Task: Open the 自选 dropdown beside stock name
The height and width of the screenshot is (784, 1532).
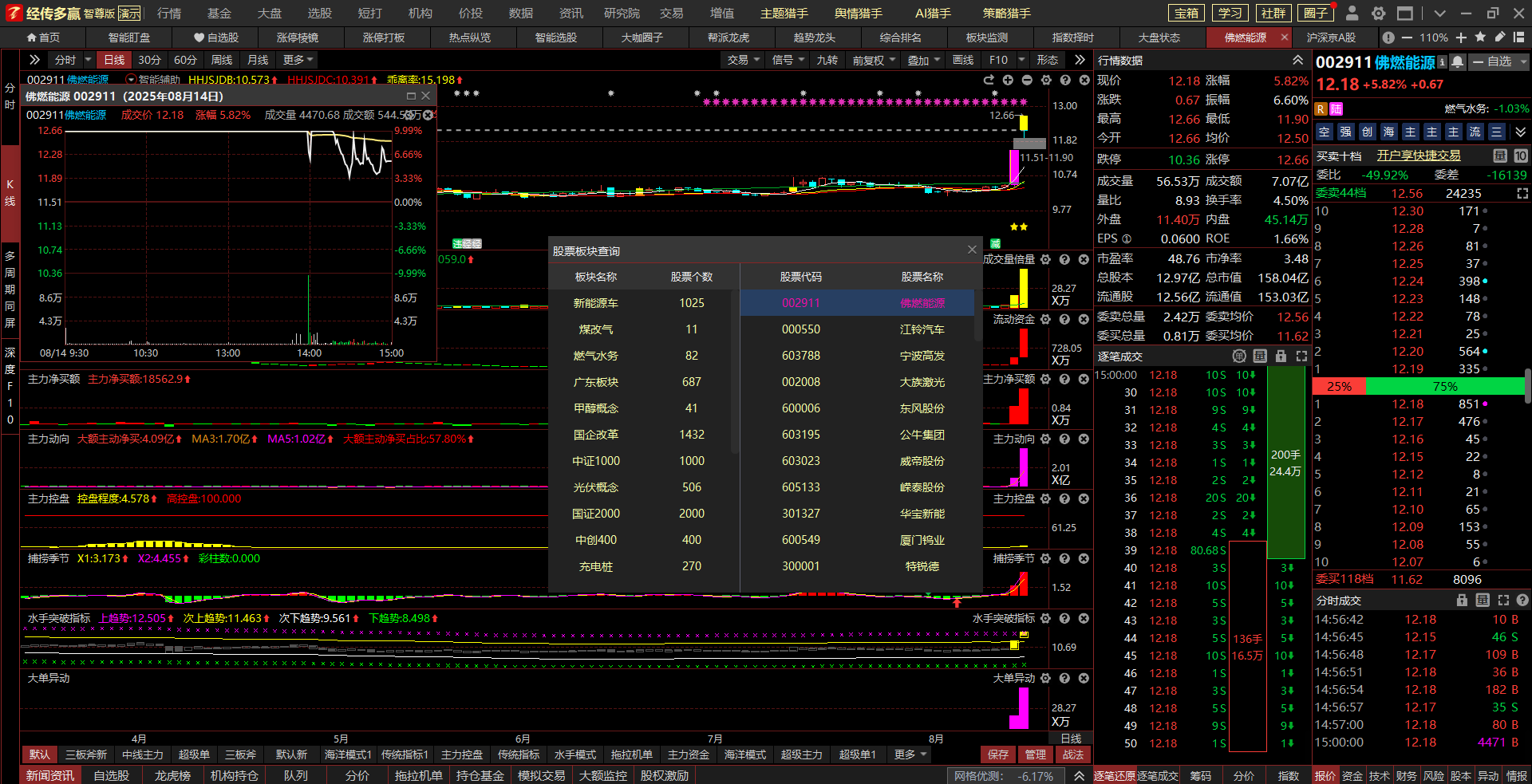Action: pos(1499,61)
